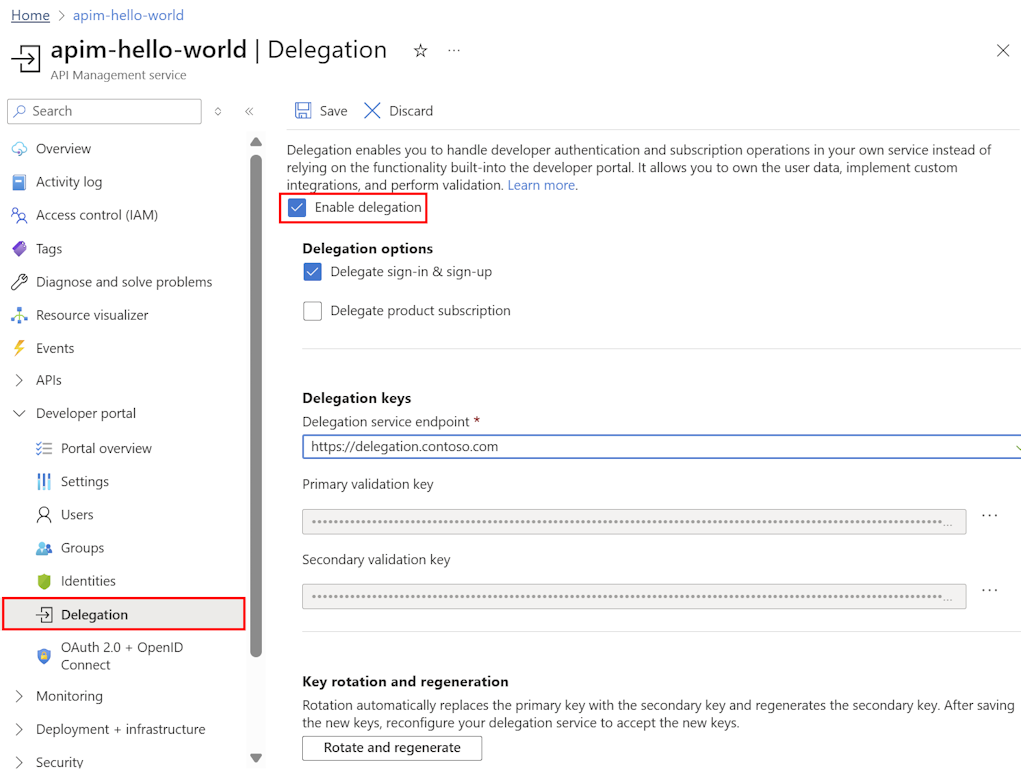Uncheck Delegate sign-in & sign-up
Screen dimensions: 1021x773
click(x=312, y=271)
